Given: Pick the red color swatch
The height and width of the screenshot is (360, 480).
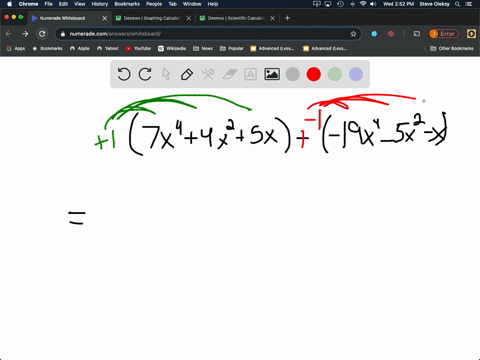Looking at the screenshot, I should click(314, 74).
